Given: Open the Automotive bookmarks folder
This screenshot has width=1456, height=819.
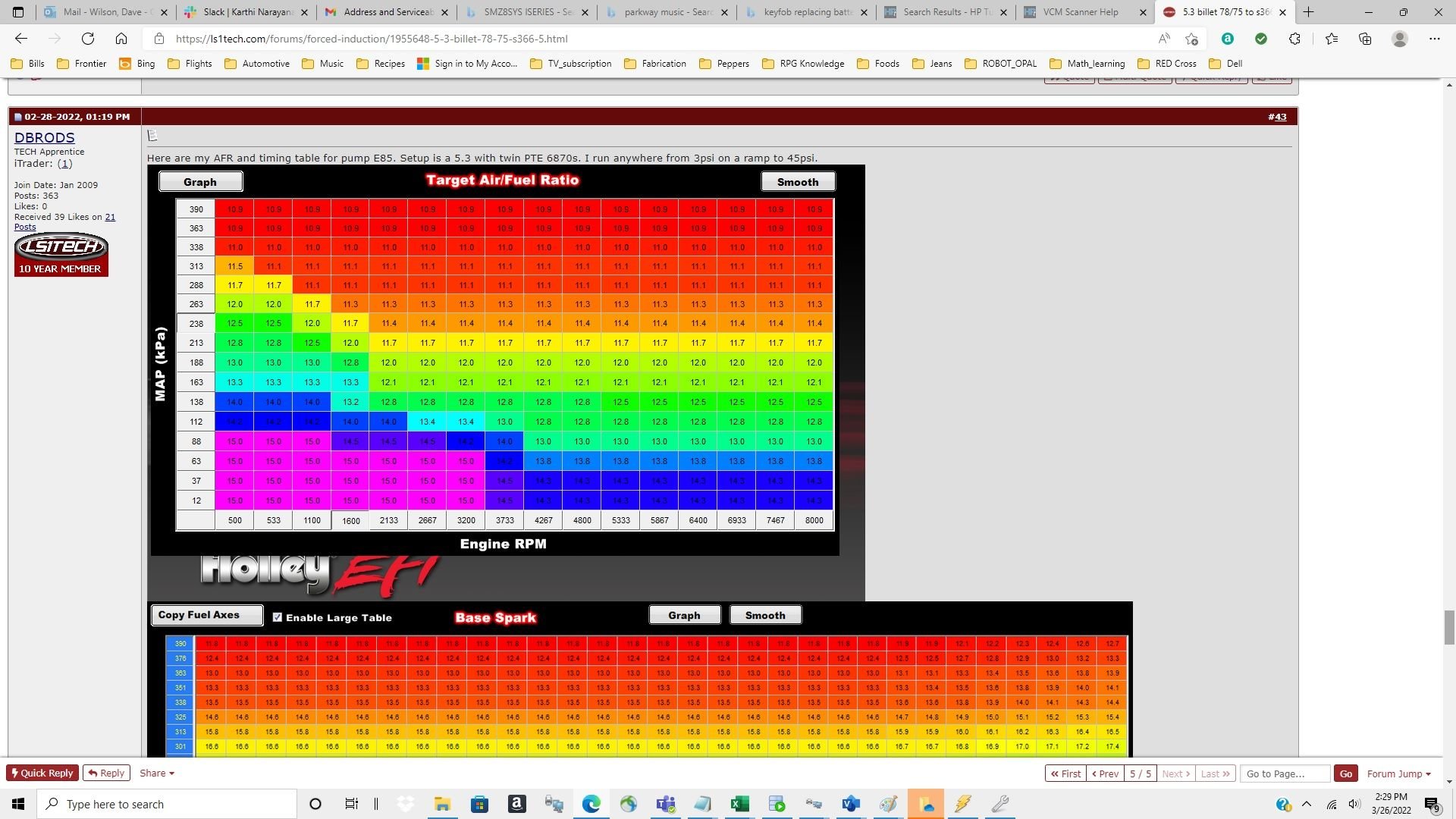Looking at the screenshot, I should pyautogui.click(x=257, y=64).
